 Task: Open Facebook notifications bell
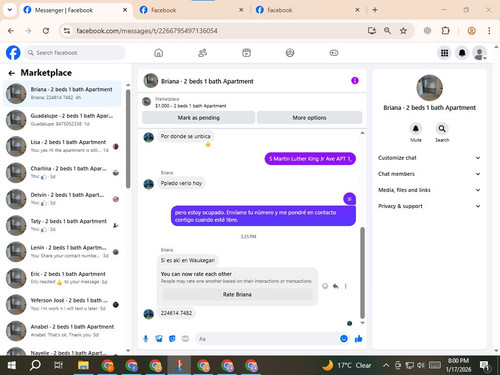(462, 53)
